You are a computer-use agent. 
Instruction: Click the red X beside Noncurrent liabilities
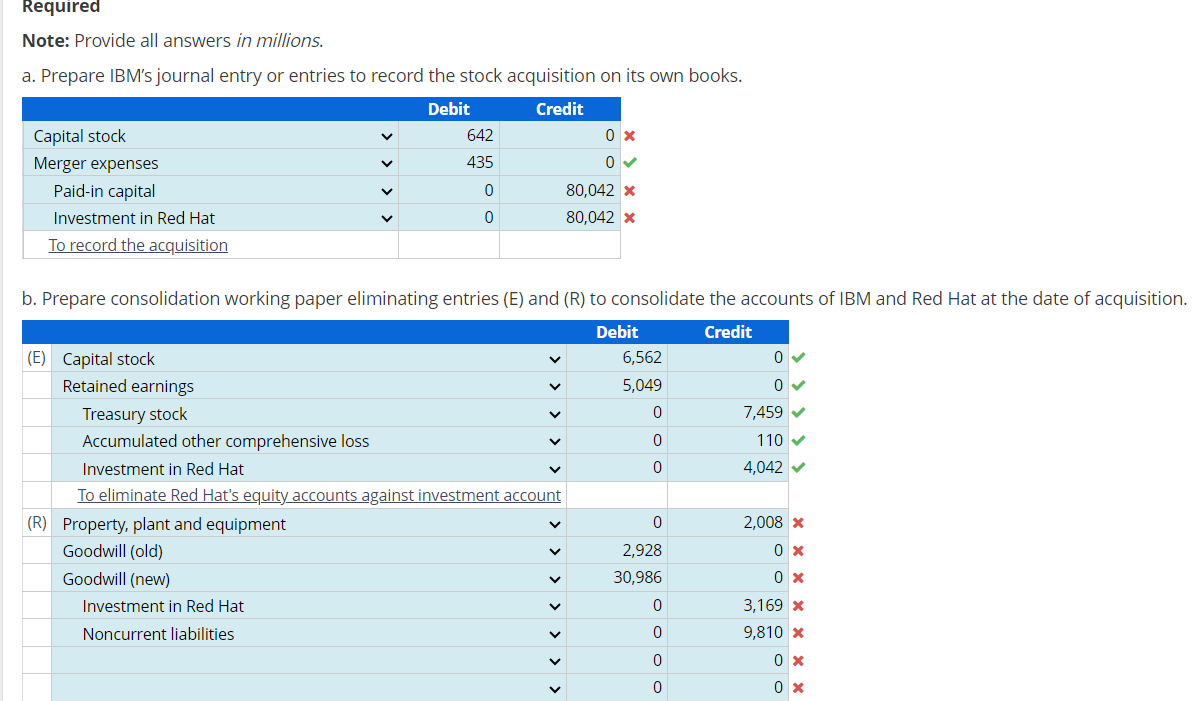[799, 633]
